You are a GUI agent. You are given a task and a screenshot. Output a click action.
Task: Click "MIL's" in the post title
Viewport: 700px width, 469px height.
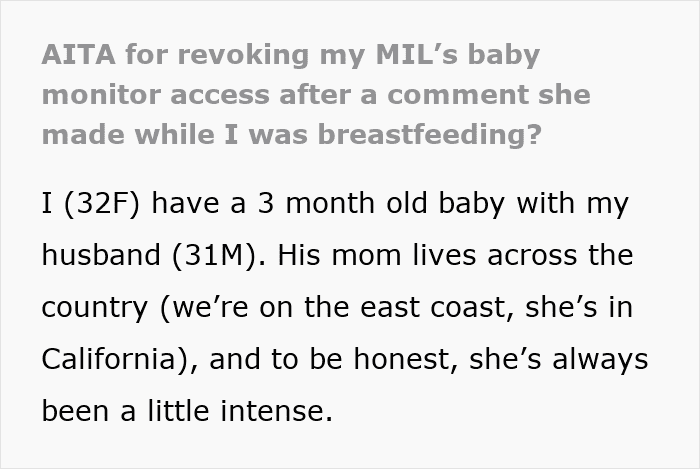(x=417, y=54)
